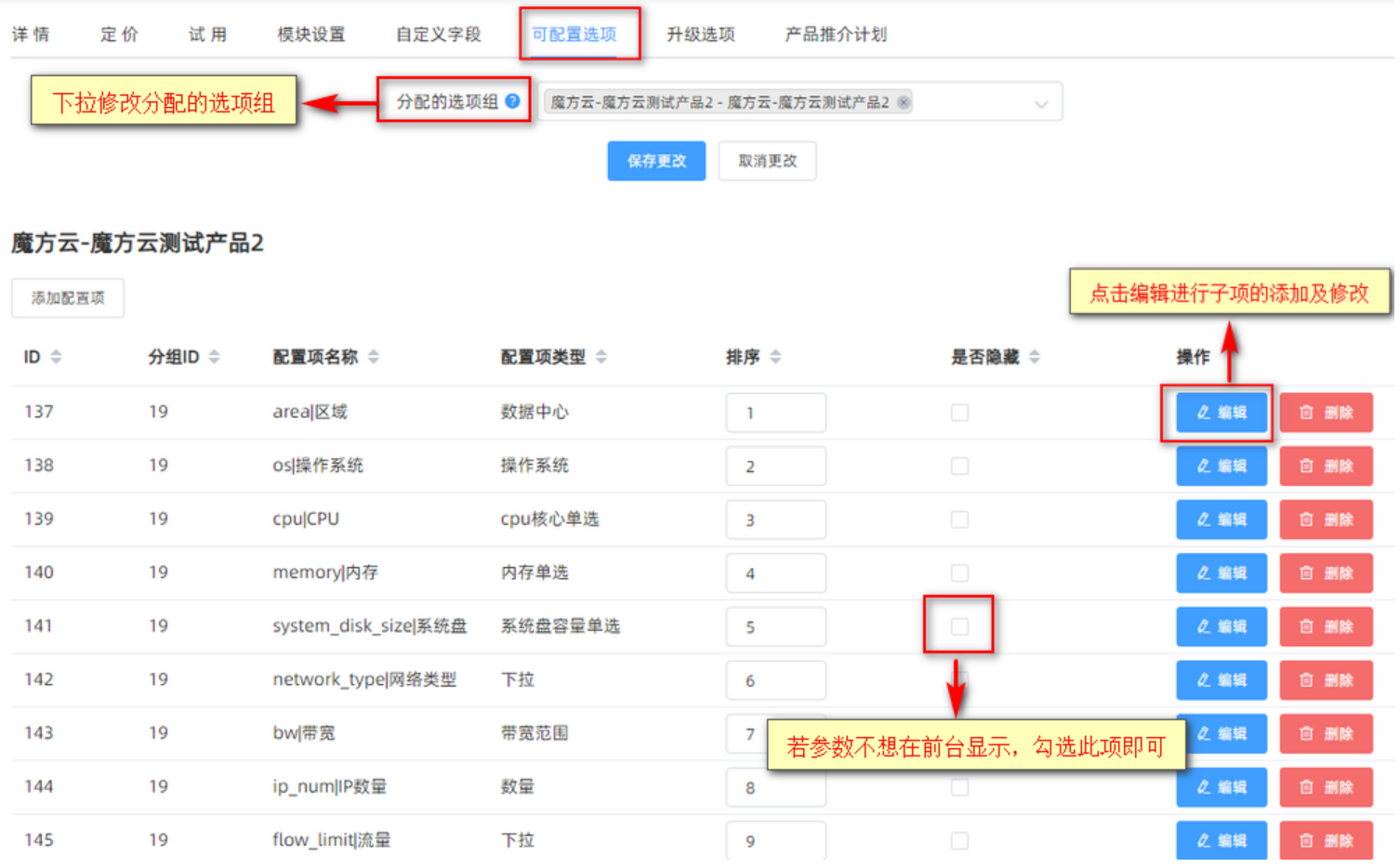Click sort order field for cpu|CPU
Viewport: 1400px width, 868px height.
pos(776,519)
